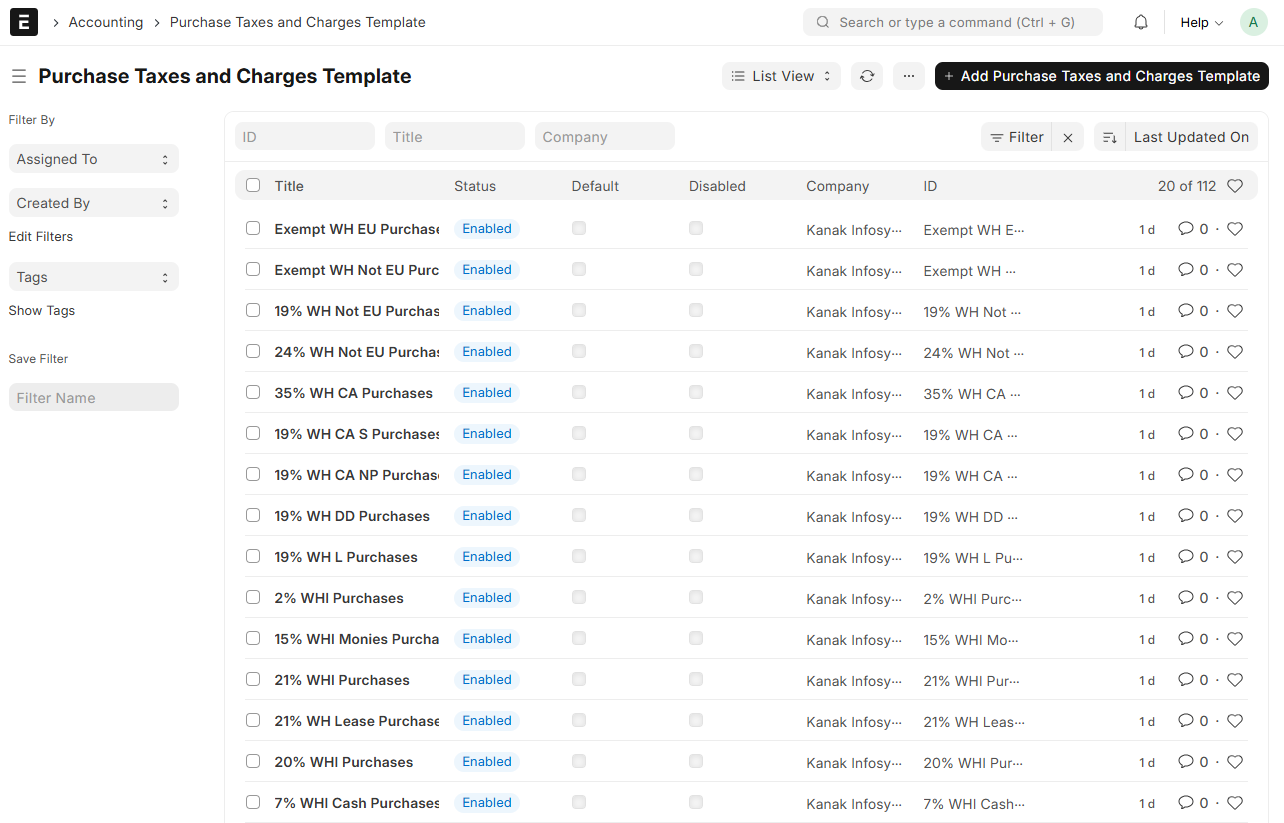Clear filters with the X icon

pyautogui.click(x=1068, y=137)
